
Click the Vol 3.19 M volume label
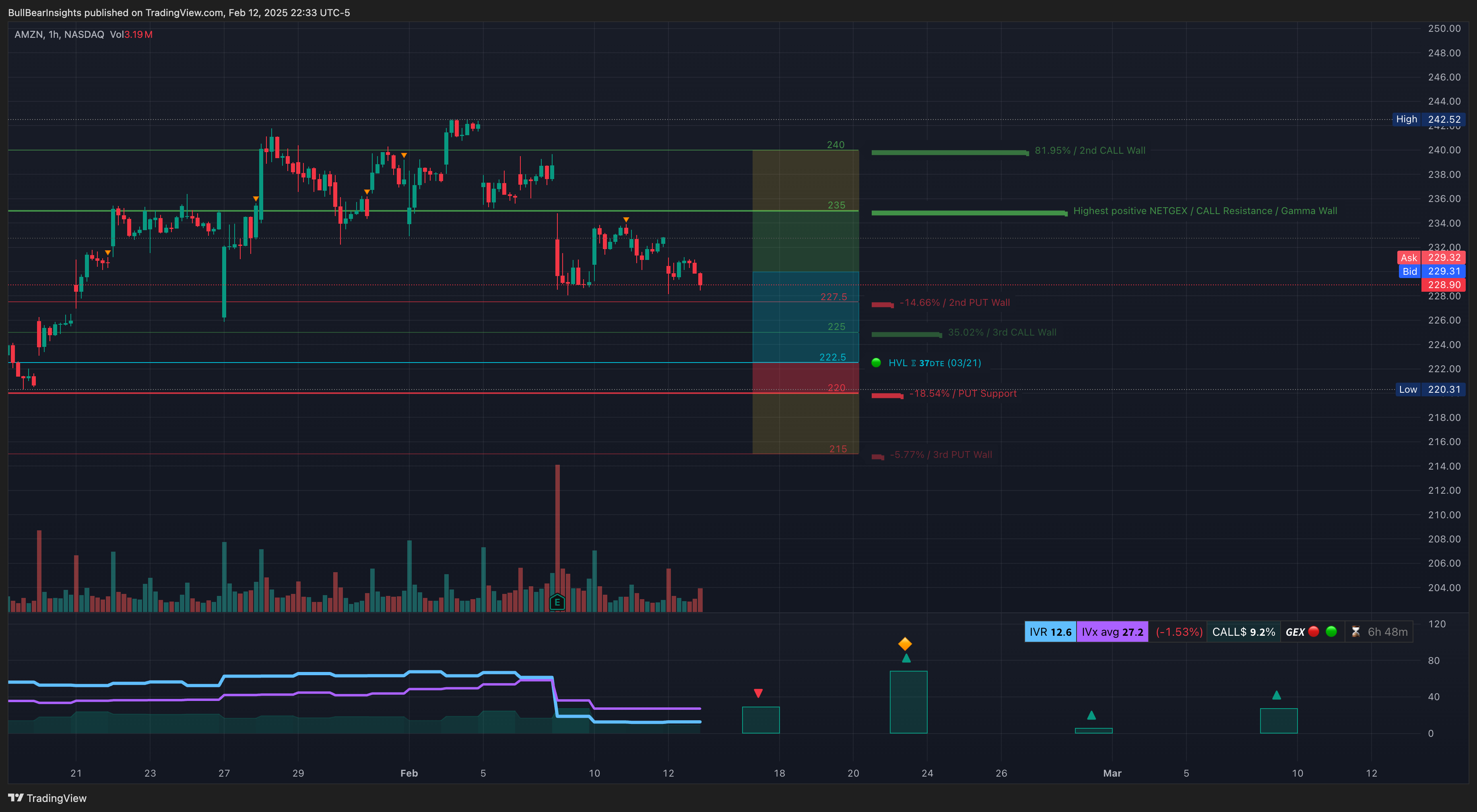pos(131,35)
